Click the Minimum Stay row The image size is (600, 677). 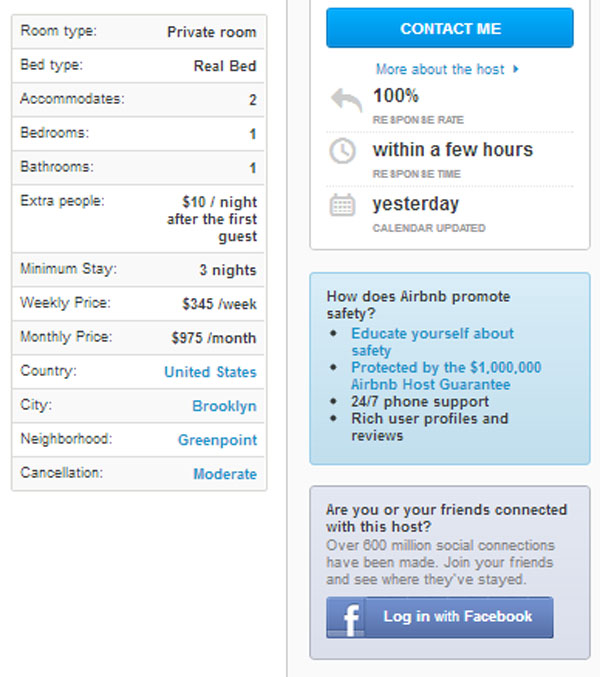click(x=139, y=270)
